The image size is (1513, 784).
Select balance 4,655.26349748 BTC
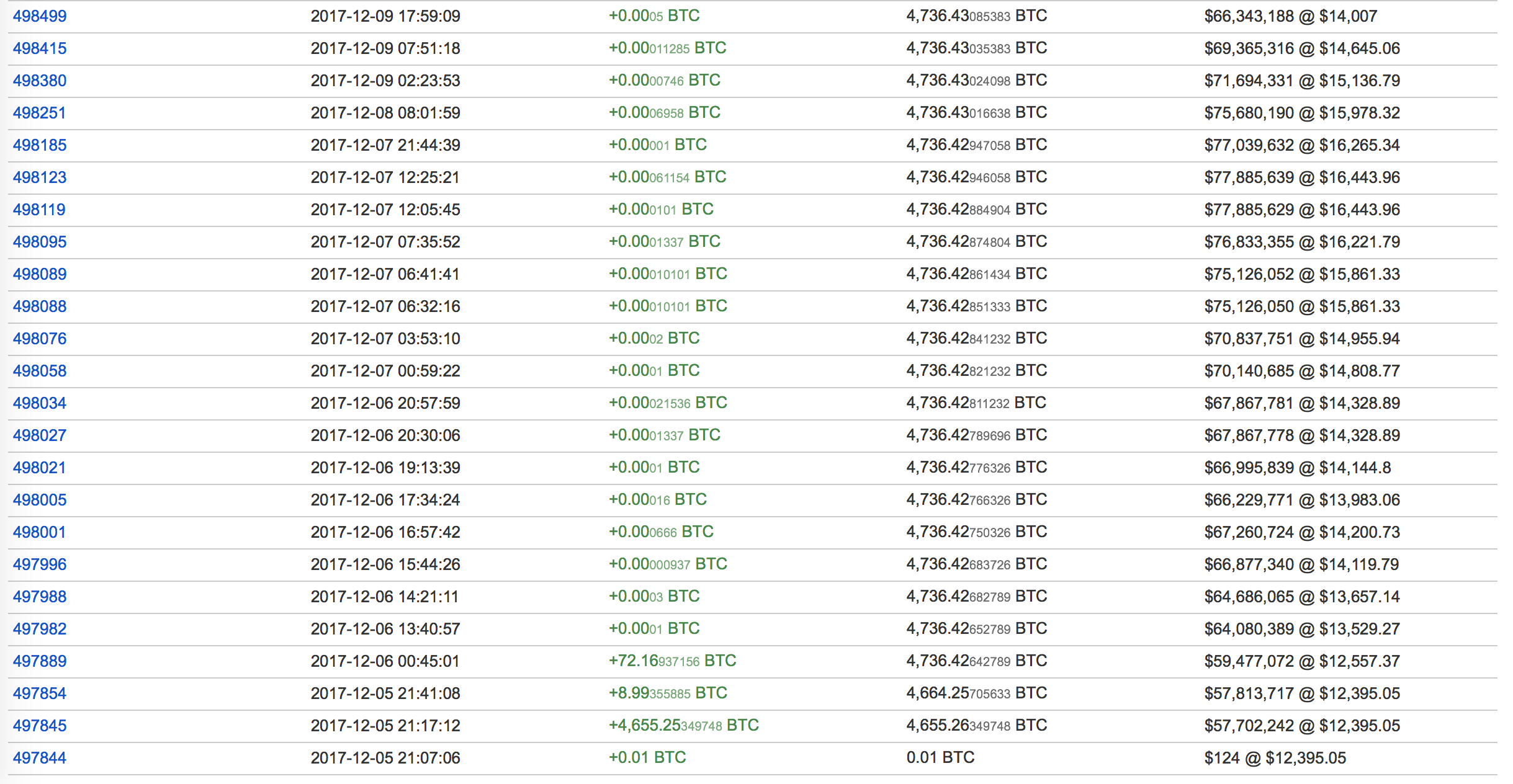pos(977,725)
